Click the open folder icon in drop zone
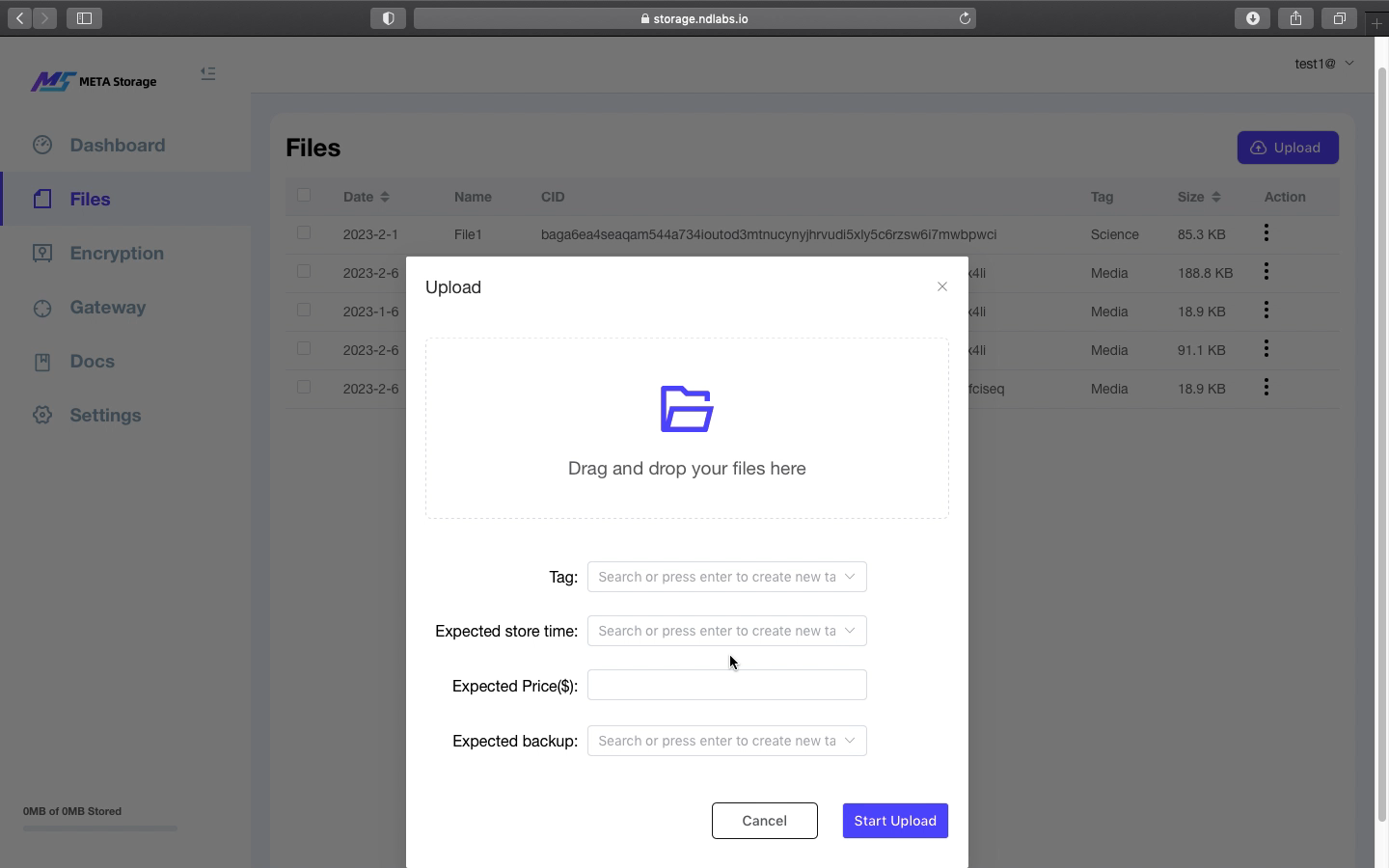This screenshot has height=868, width=1389. point(687,409)
